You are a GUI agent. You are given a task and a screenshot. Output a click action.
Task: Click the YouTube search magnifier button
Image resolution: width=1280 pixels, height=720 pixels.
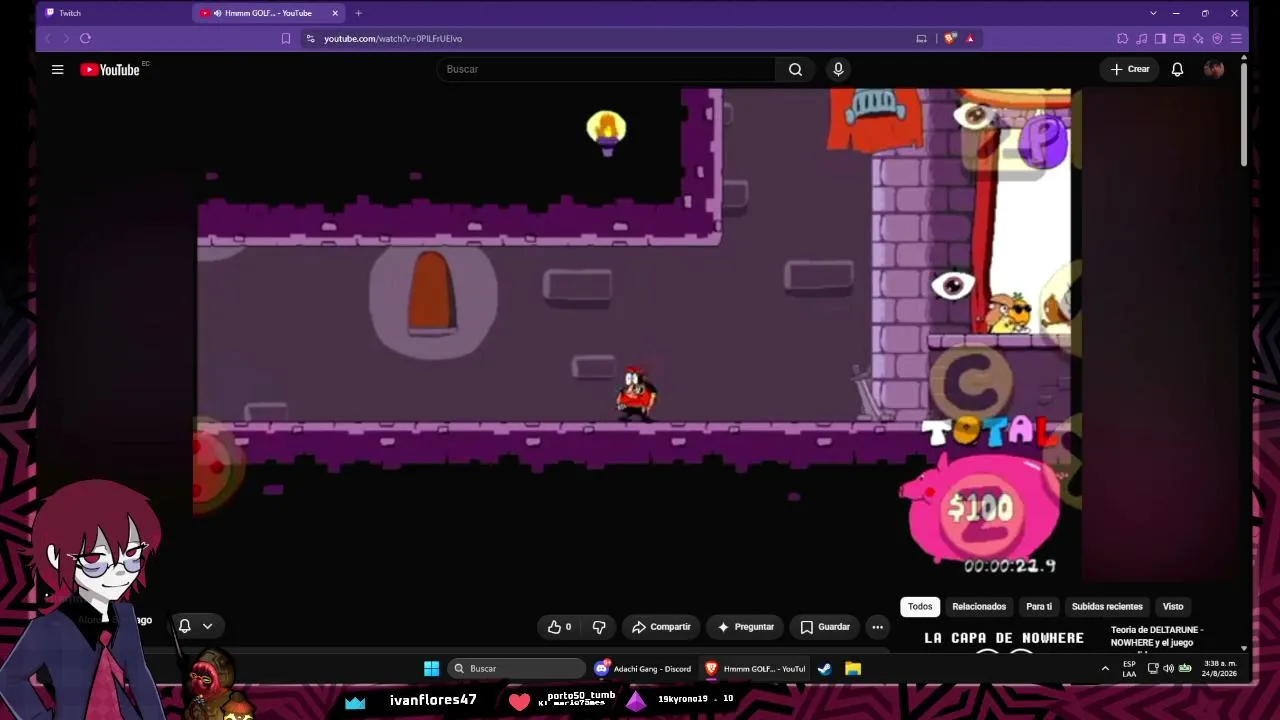(x=795, y=69)
